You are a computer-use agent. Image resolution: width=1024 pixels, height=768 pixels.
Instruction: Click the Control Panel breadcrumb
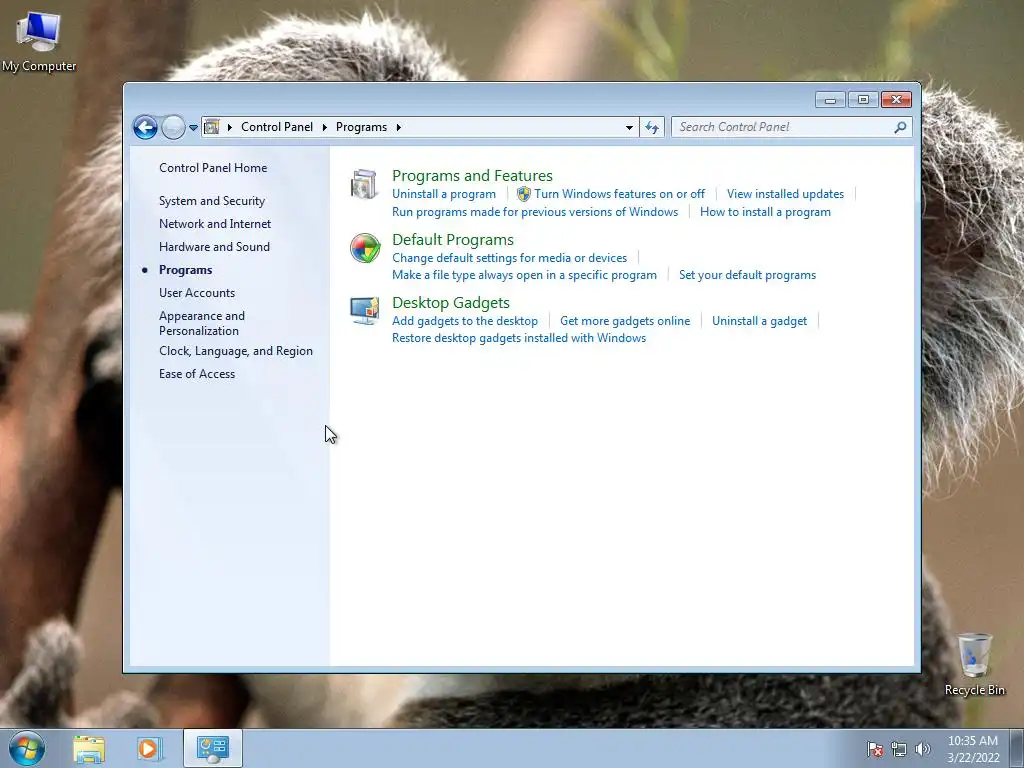[277, 127]
